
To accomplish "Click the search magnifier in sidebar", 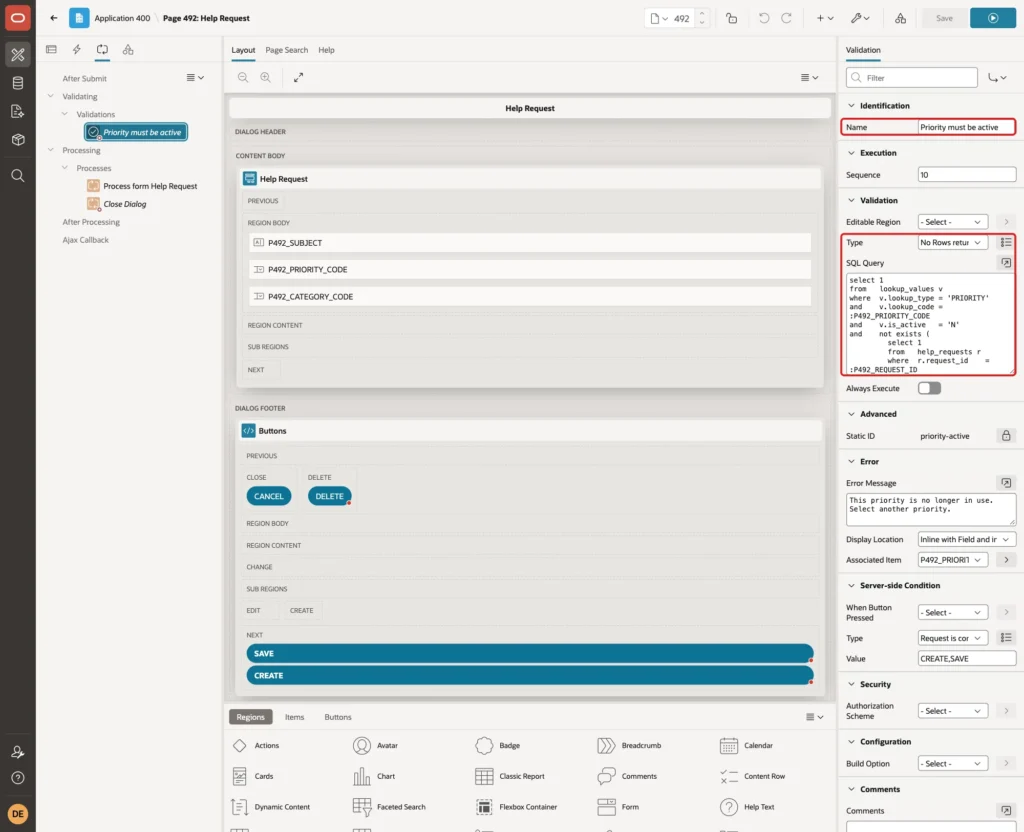I will (18, 176).
